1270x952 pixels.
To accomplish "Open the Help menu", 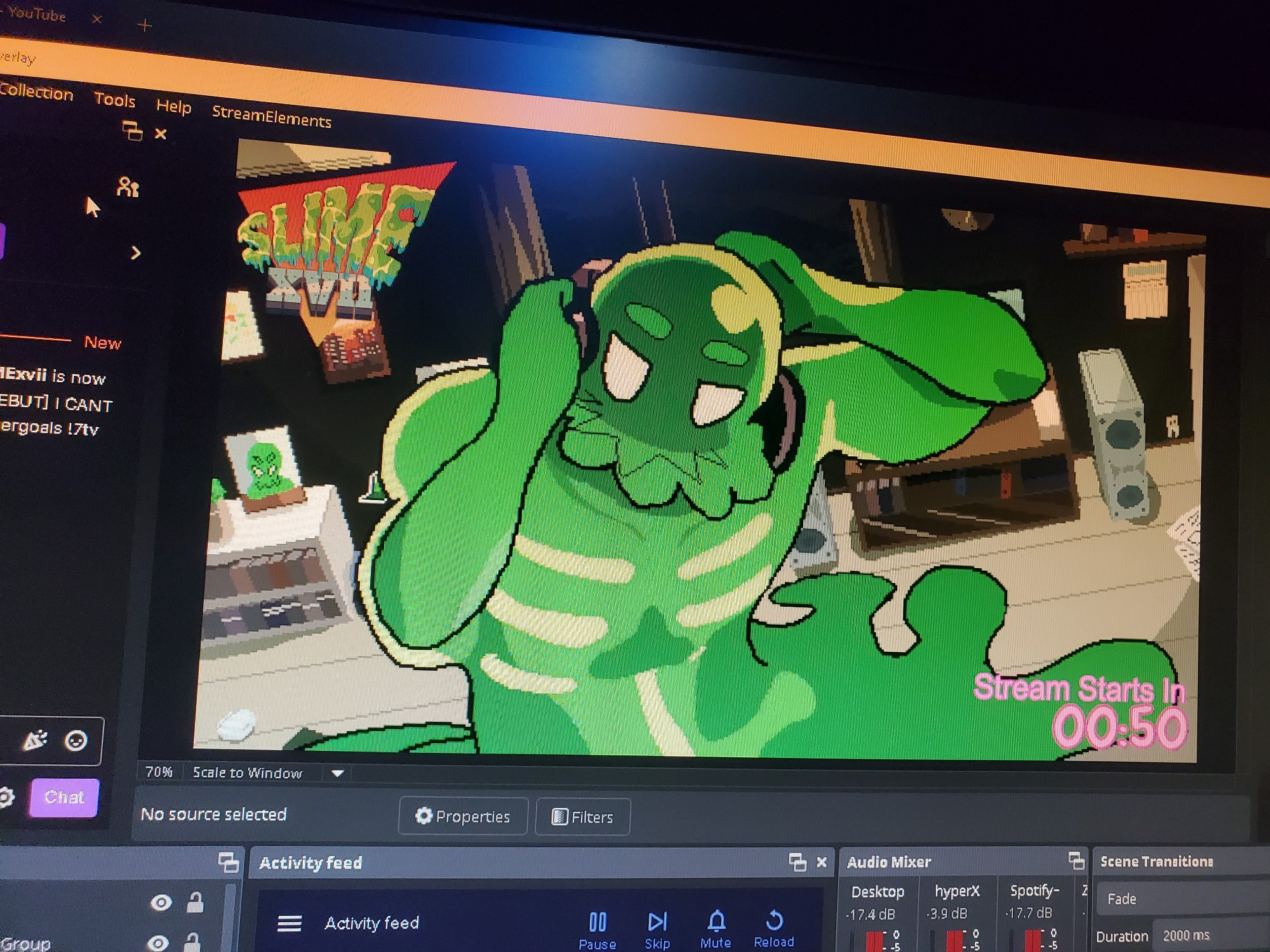I will click(173, 106).
